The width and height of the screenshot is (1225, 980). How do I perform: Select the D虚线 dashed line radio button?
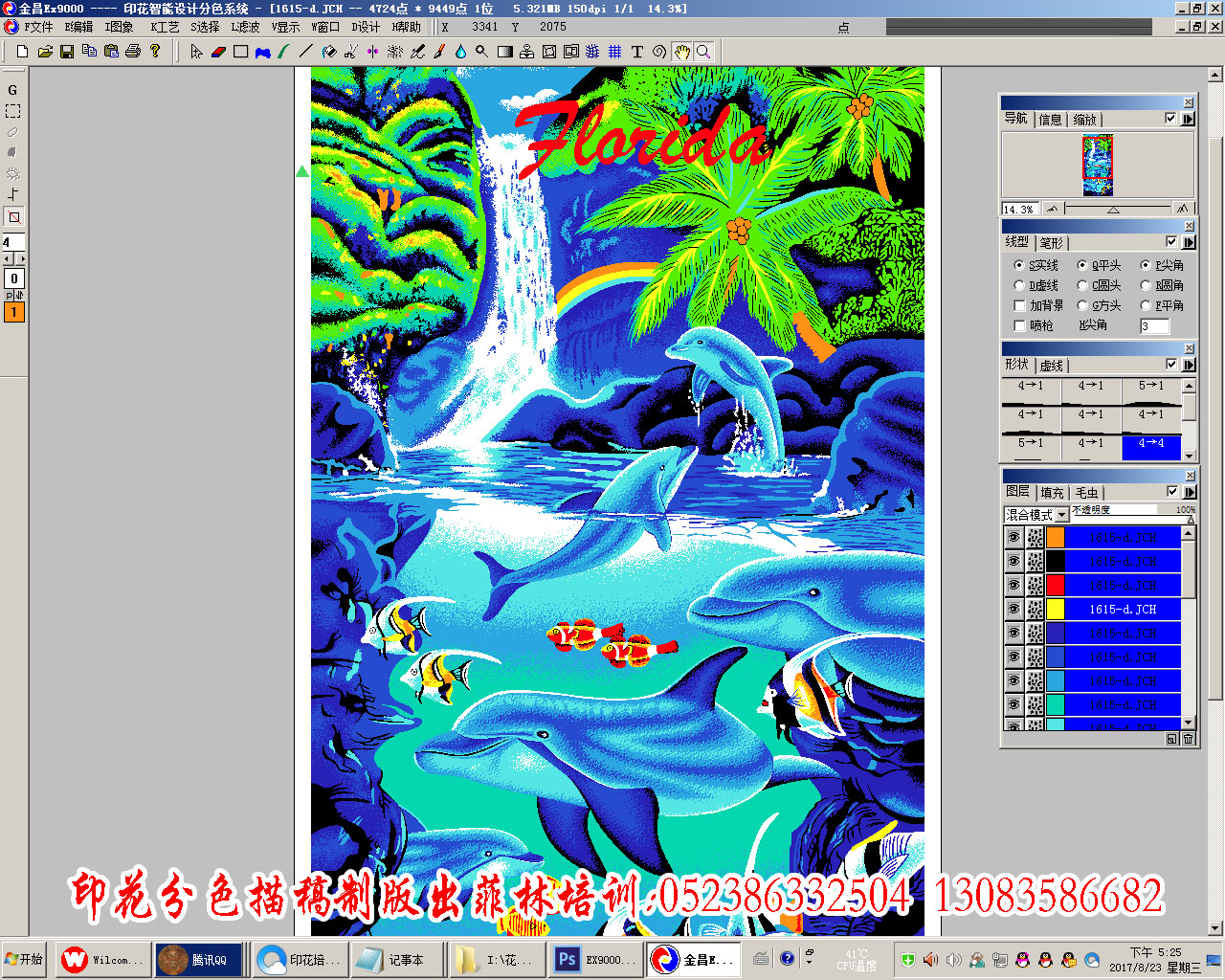pos(1019,285)
